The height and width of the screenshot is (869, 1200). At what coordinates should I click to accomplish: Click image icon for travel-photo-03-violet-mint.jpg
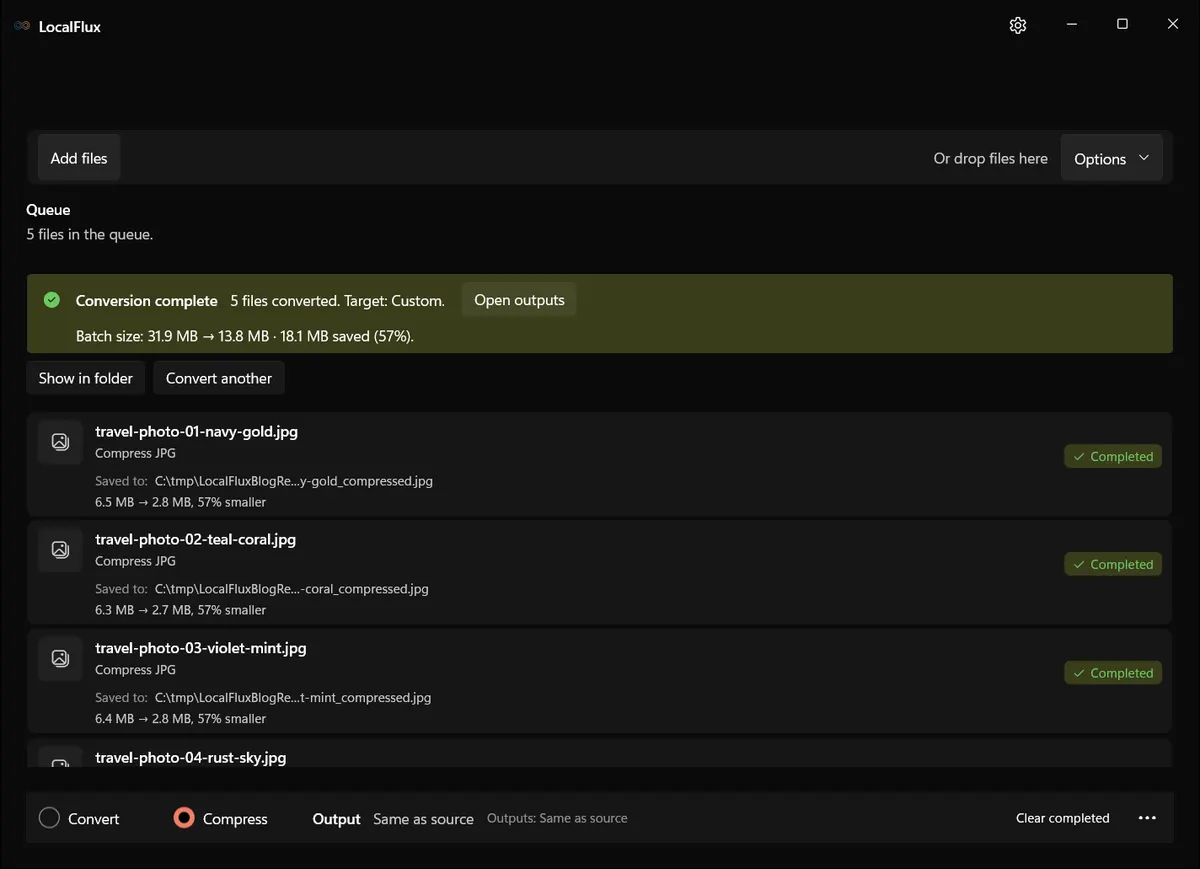[60, 658]
